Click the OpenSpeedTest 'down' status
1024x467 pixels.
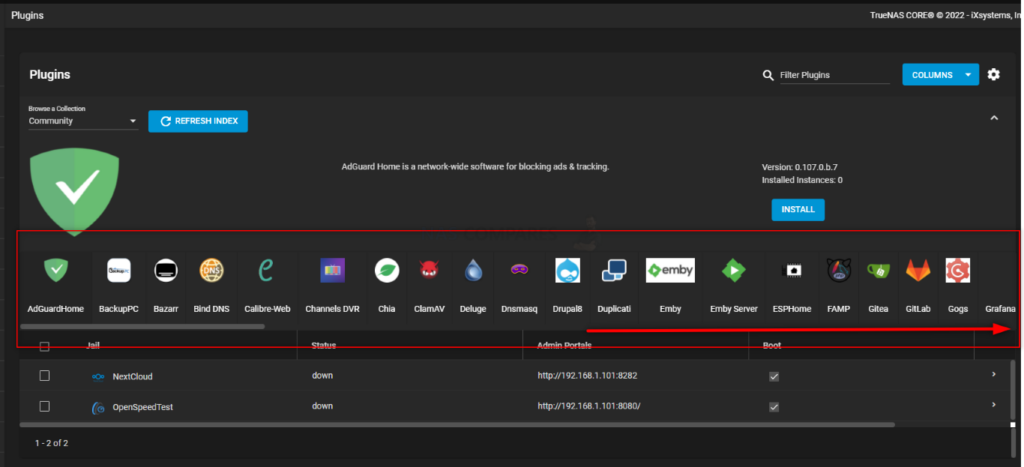322,406
